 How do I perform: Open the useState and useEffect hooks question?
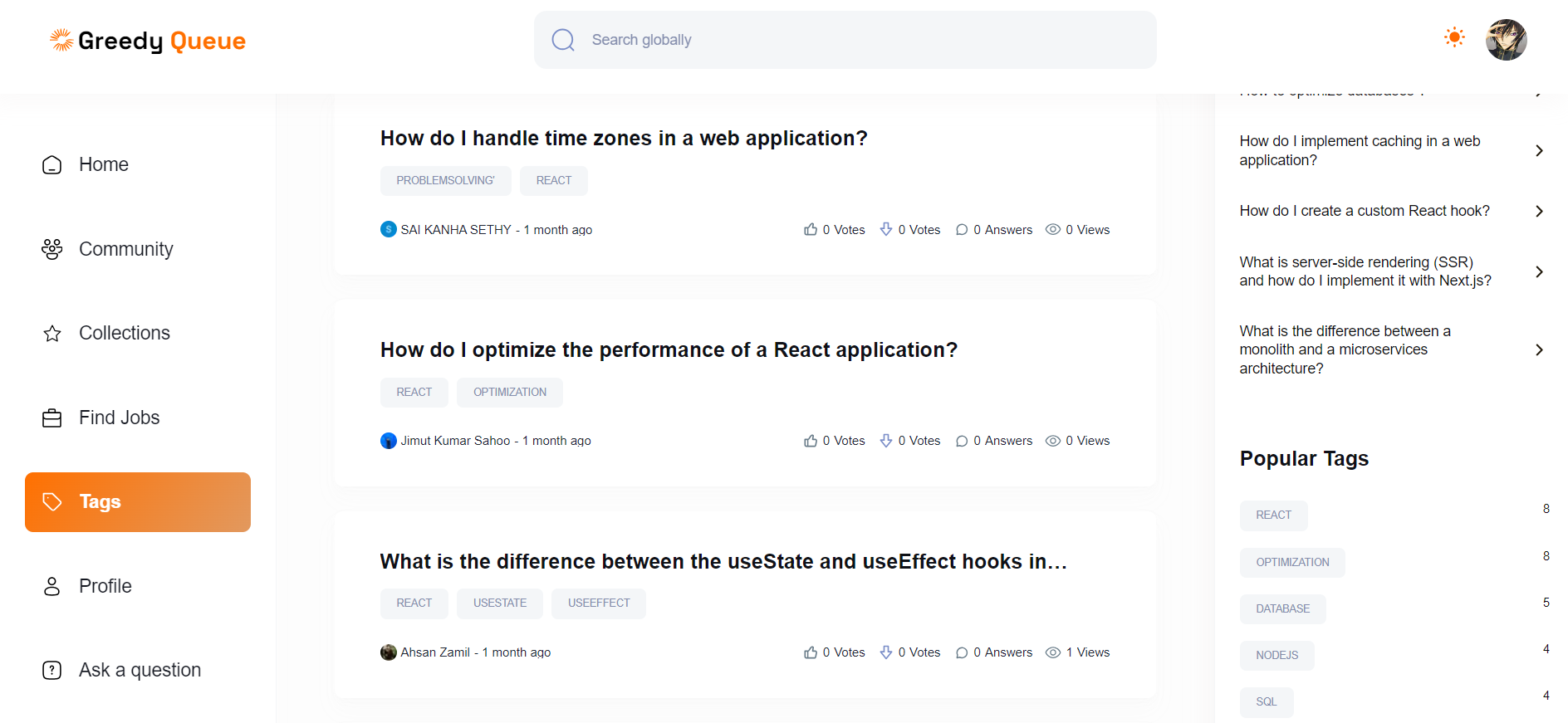723,562
